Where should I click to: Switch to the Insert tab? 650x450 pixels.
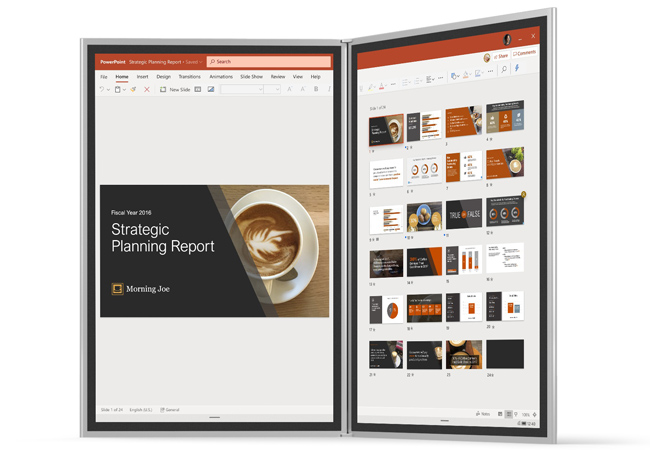[x=143, y=77]
